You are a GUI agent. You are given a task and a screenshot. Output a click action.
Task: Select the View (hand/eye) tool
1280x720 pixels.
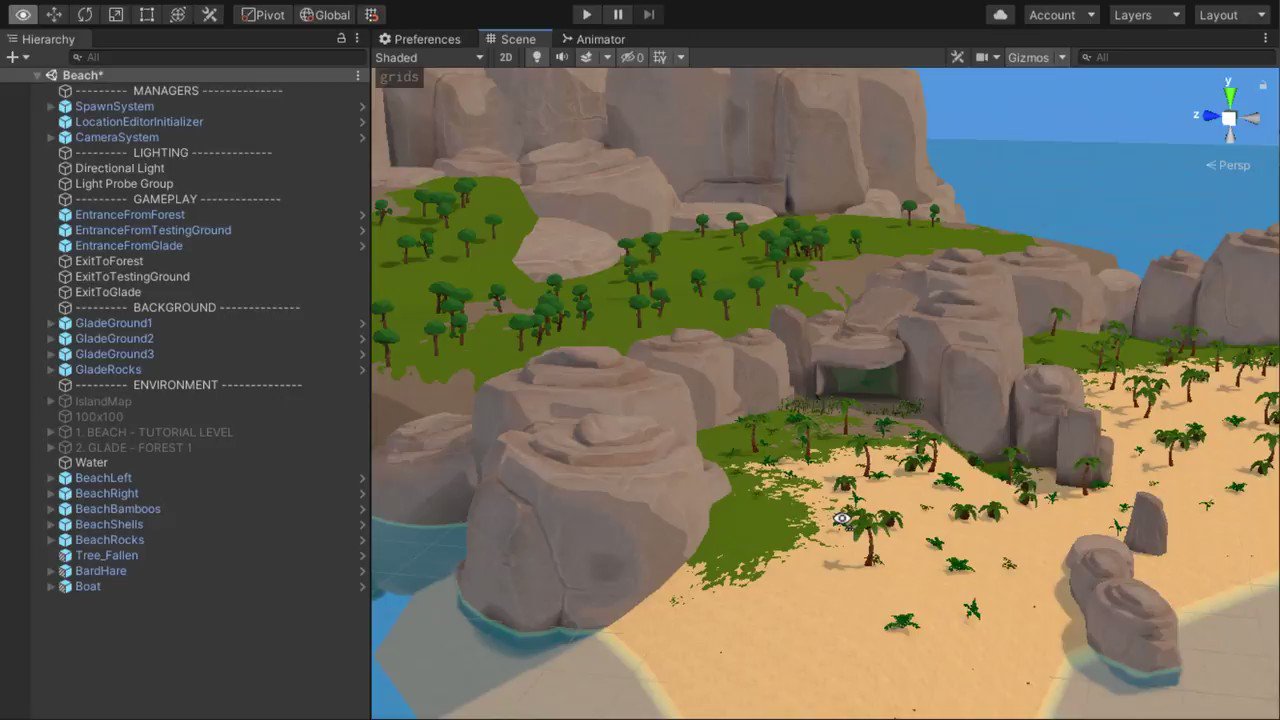(23, 15)
